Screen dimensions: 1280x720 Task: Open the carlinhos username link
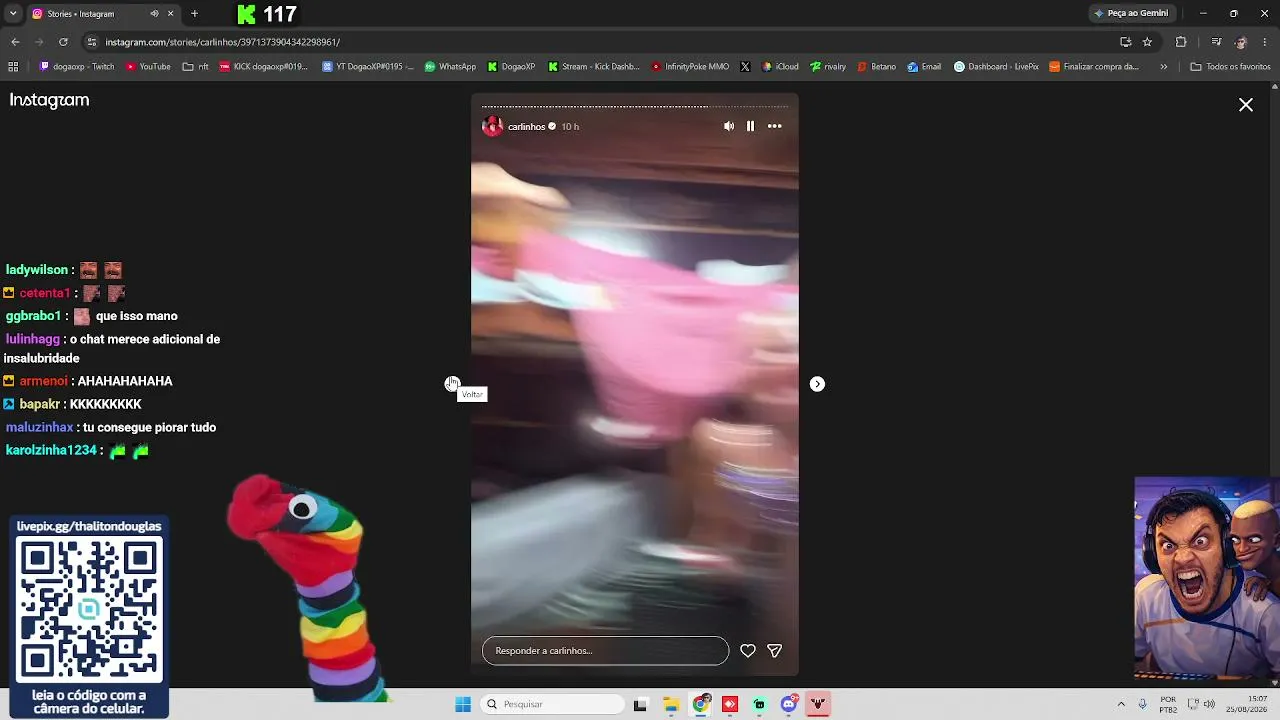click(x=526, y=127)
